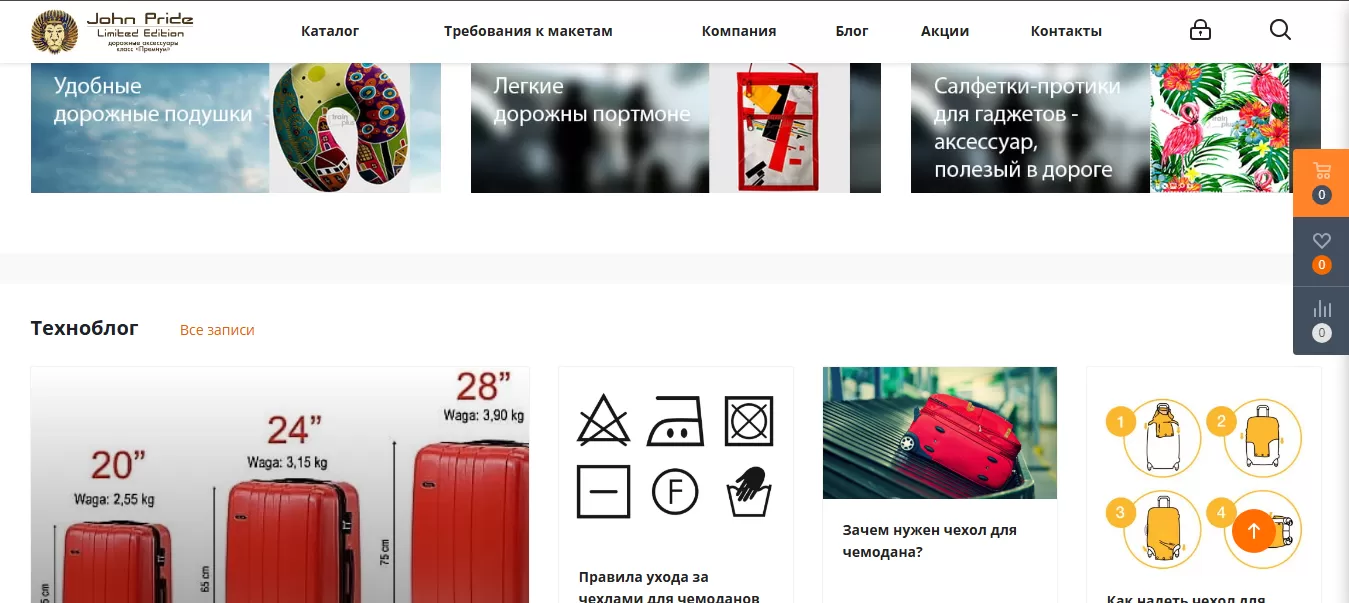Click the orange scroll-to-top arrow button
This screenshot has width=1349, height=603.
tap(1254, 531)
